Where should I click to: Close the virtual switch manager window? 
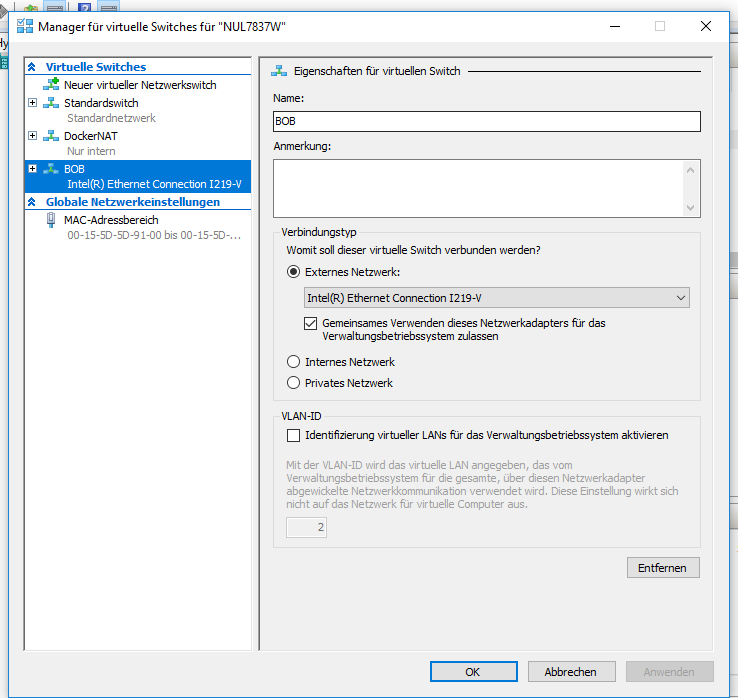click(x=706, y=26)
